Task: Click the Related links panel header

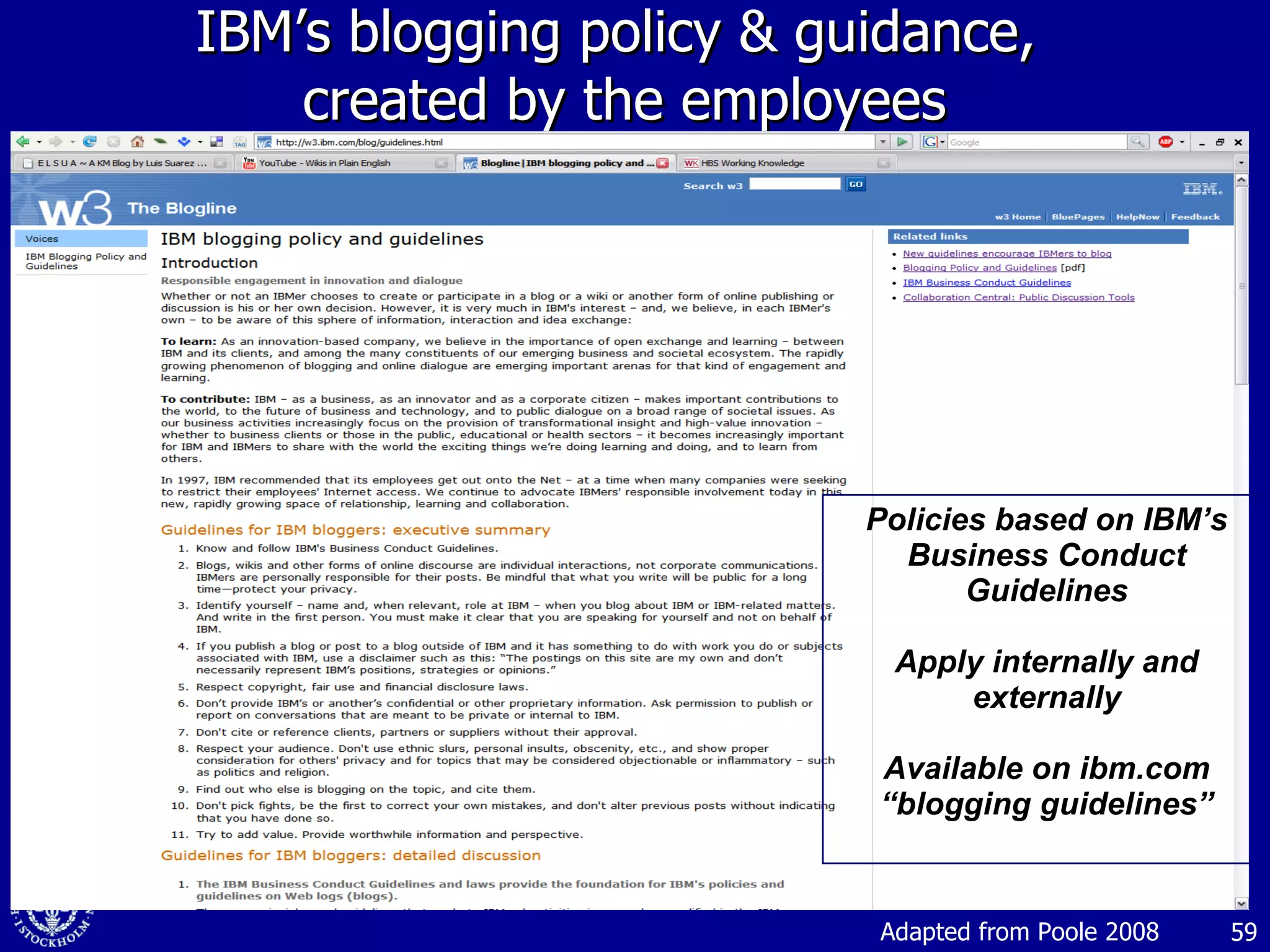Action: (1038, 237)
